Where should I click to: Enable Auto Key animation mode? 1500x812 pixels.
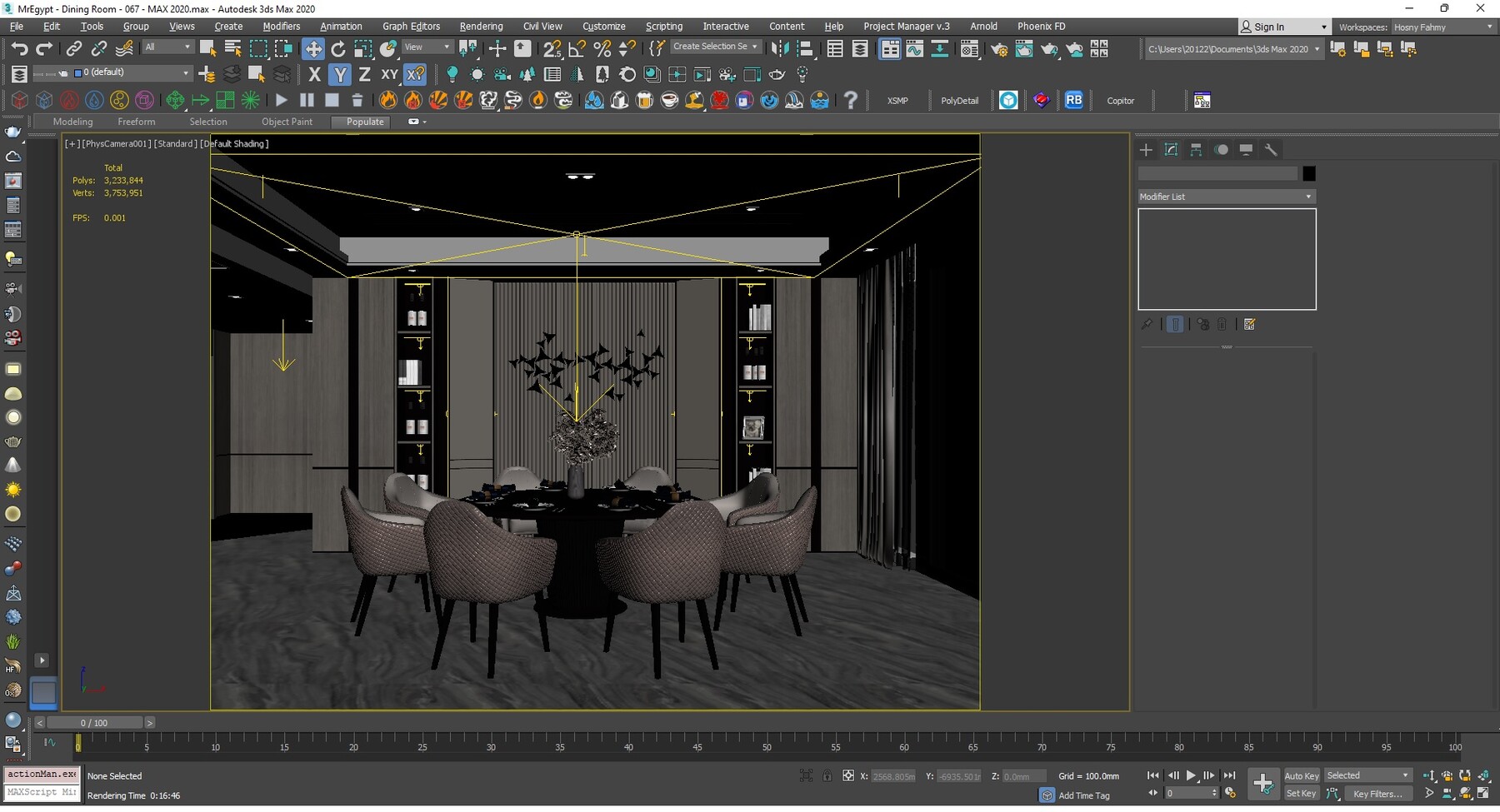point(1301,775)
